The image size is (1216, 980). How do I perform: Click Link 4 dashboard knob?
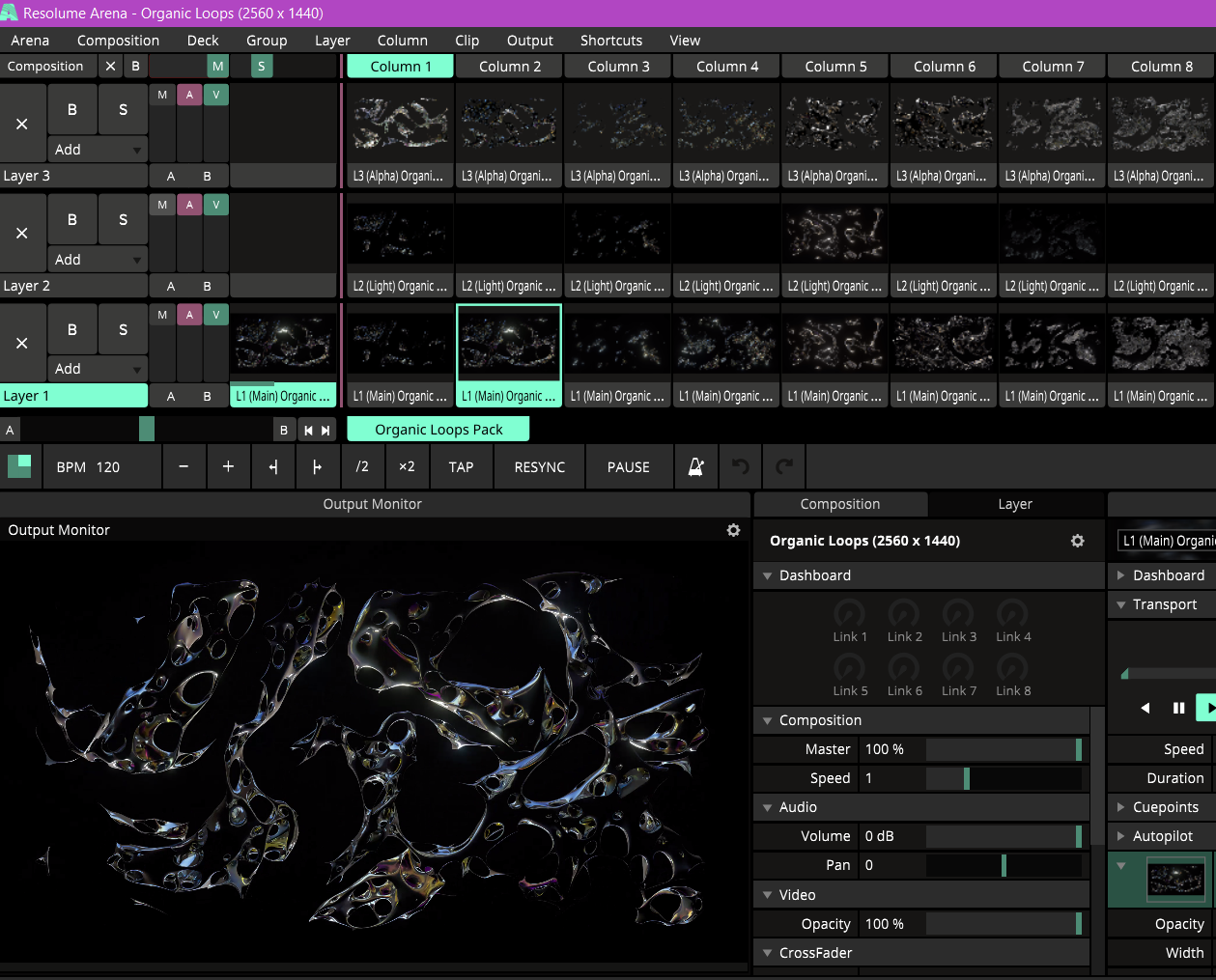coord(1012,614)
